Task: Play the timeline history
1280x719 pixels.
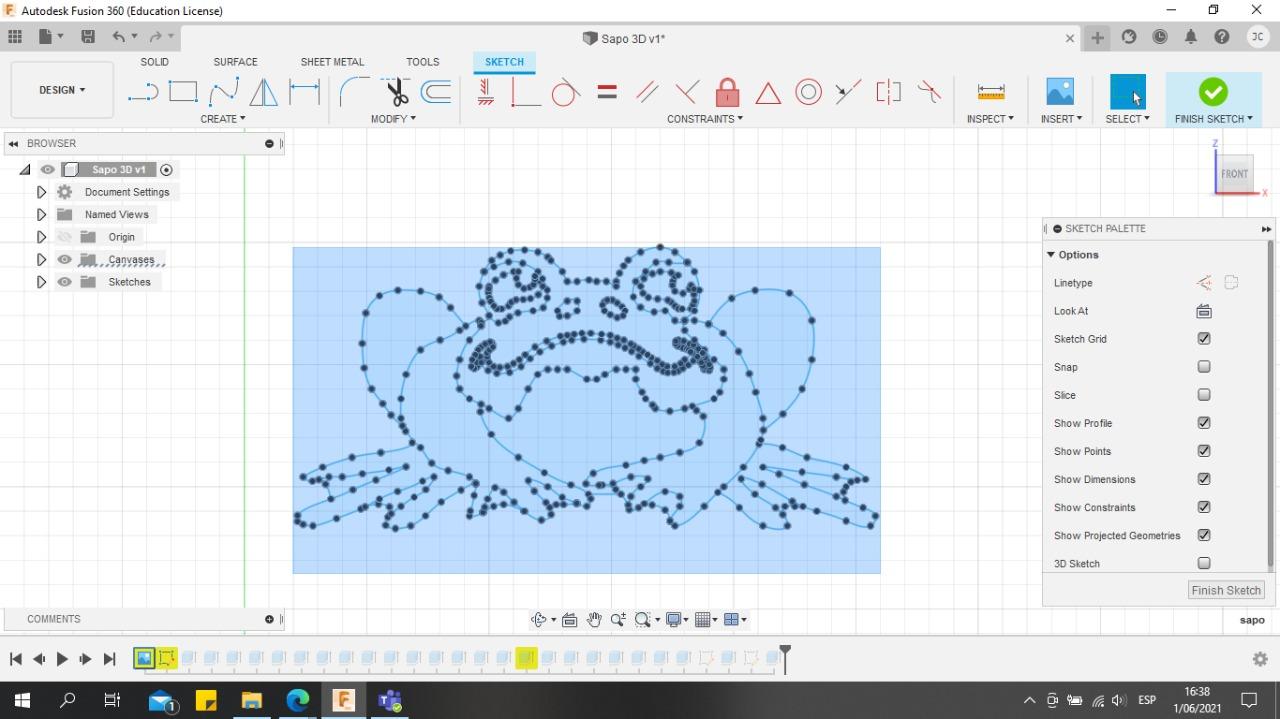Action: 62,659
